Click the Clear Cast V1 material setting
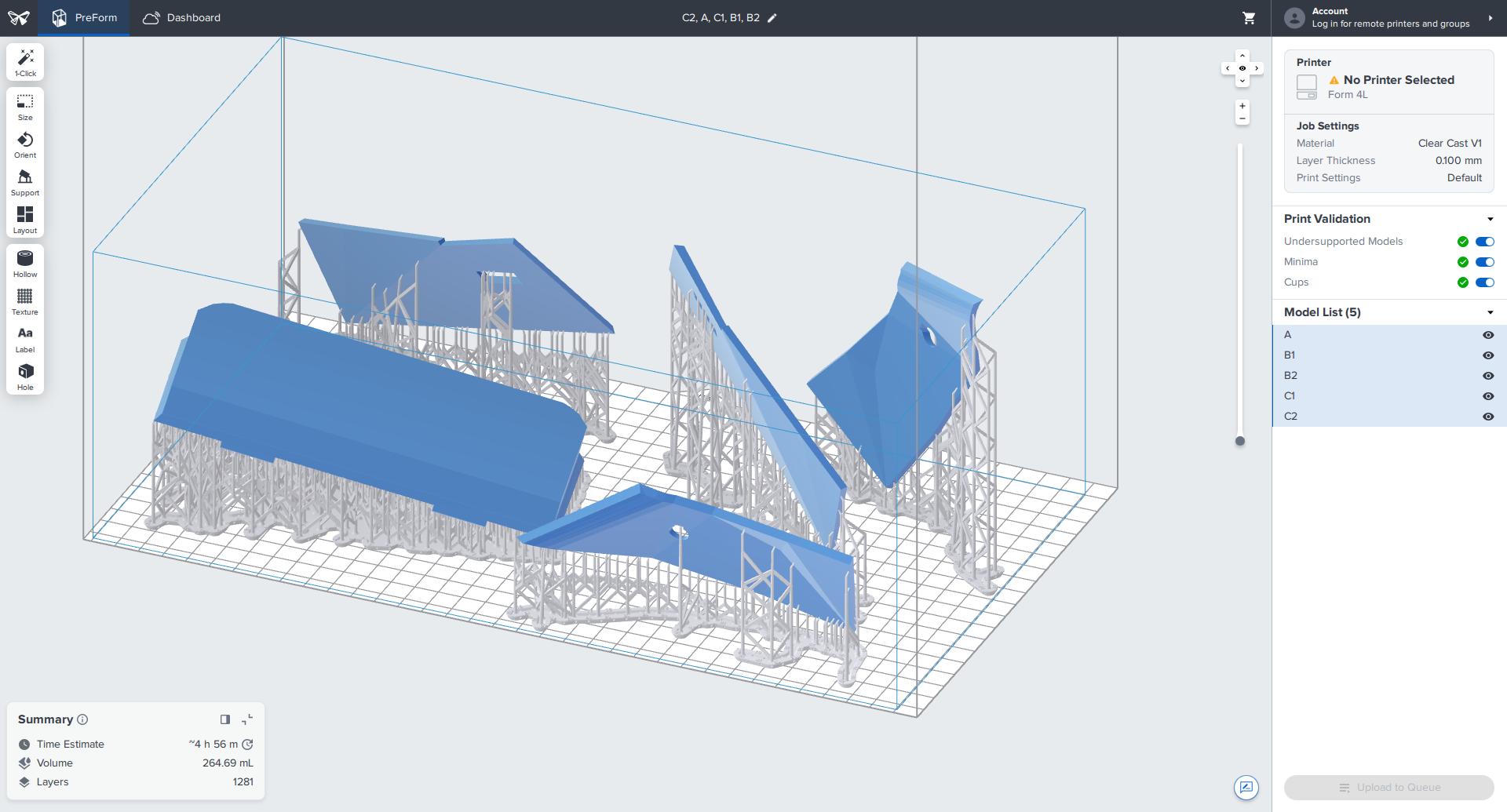Screen dimensions: 1507x812 pyautogui.click(x=1450, y=144)
